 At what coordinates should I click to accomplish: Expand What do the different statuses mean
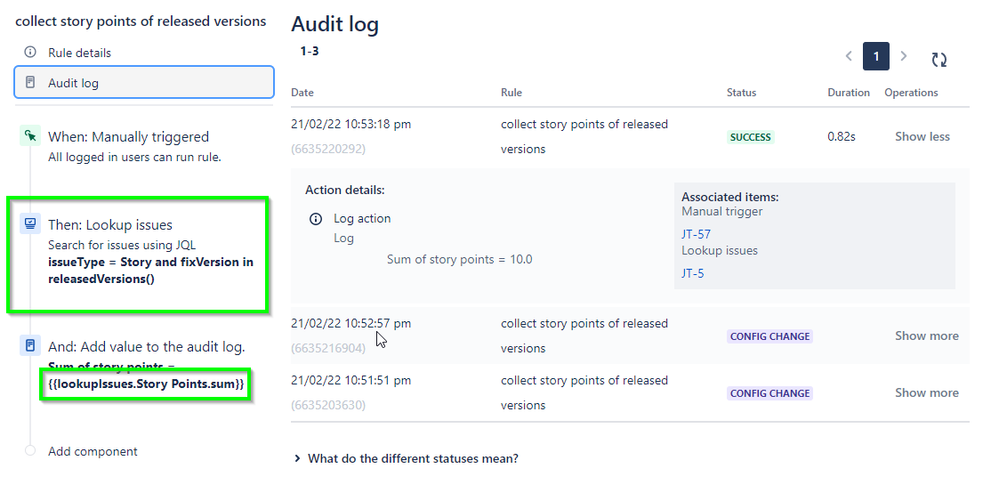[406, 458]
